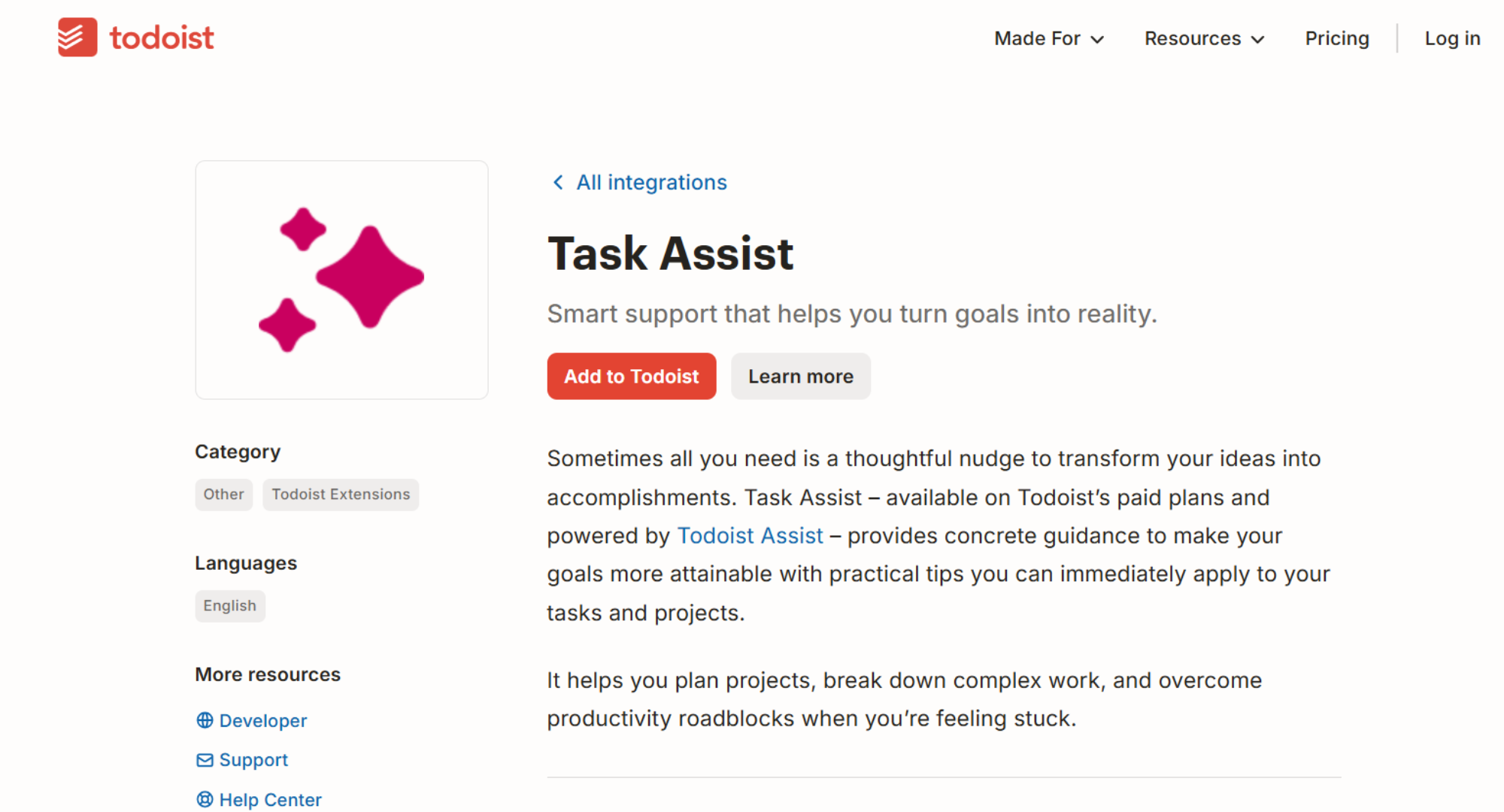Viewport: 1504px width, 812px height.
Task: Open the Pricing page
Action: pos(1336,38)
